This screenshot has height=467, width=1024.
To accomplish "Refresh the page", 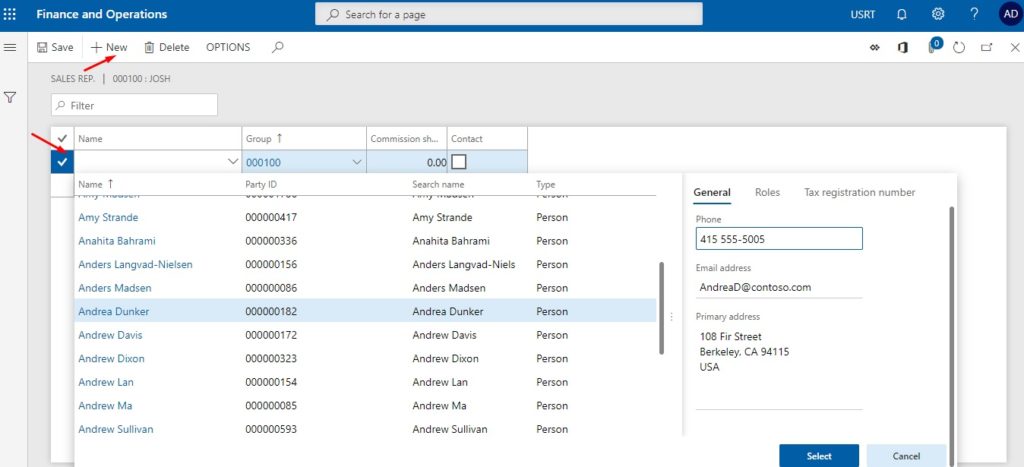I will coord(959,48).
